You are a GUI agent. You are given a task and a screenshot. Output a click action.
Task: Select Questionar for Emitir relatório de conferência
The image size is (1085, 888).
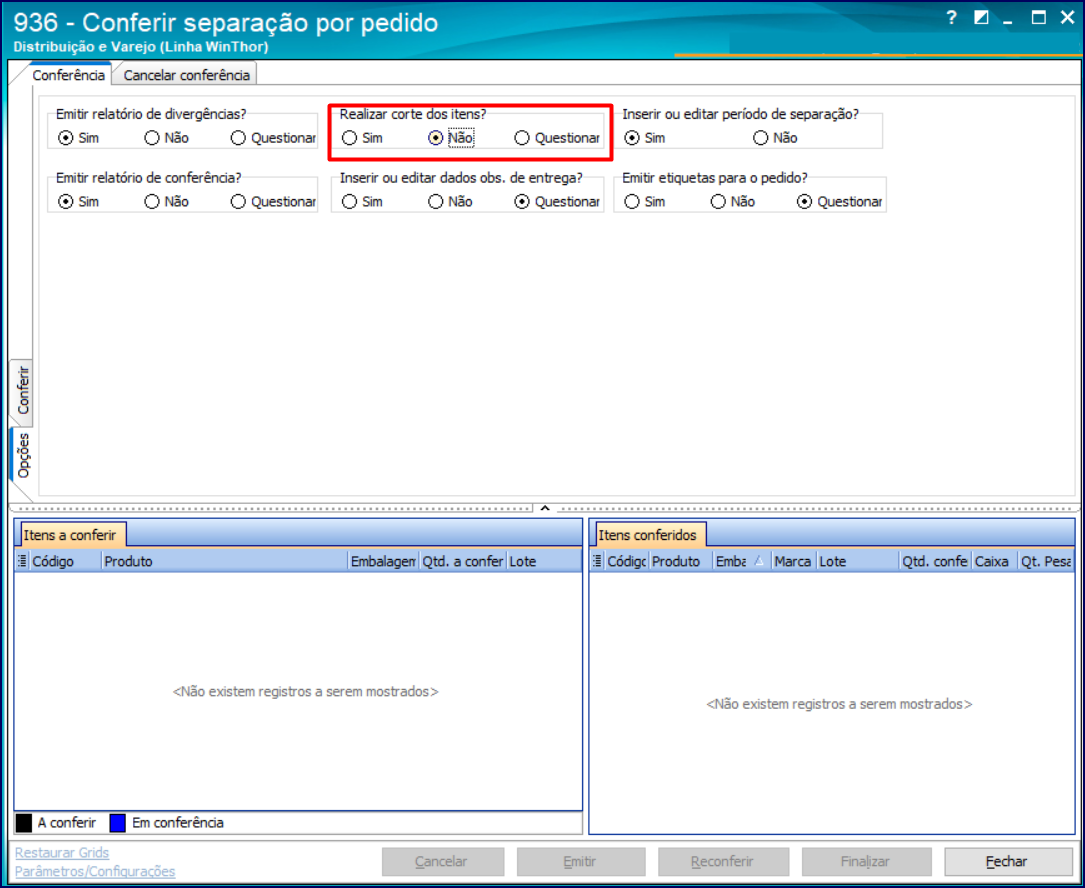coord(273,201)
